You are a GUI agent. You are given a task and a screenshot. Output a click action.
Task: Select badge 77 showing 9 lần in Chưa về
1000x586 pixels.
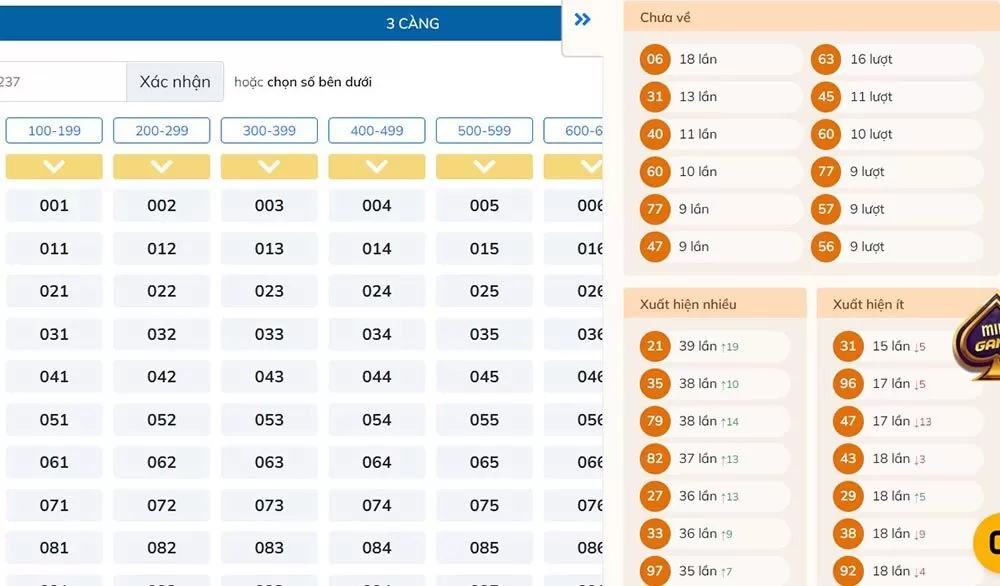click(654, 209)
